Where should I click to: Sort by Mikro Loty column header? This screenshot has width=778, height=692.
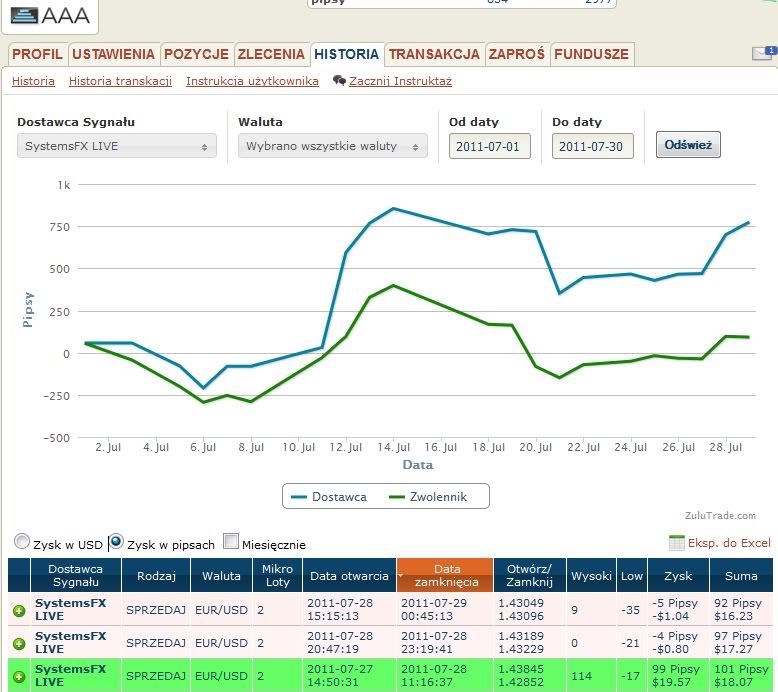277,575
